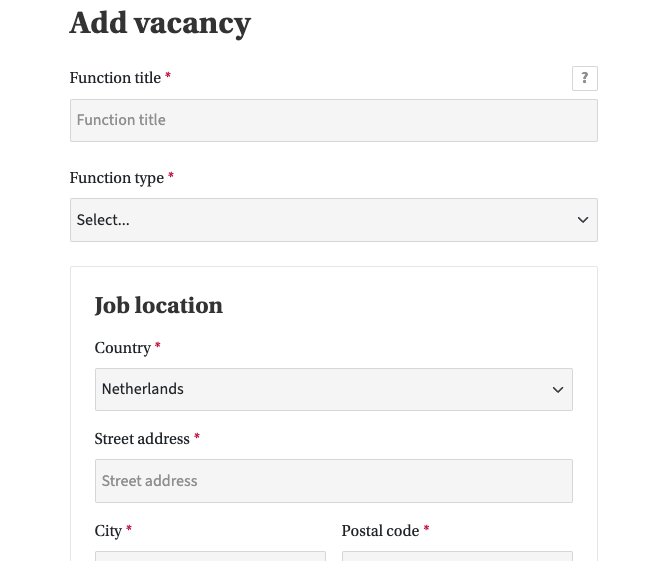Click the Street address label text
This screenshot has width=669, height=561.
point(142,439)
